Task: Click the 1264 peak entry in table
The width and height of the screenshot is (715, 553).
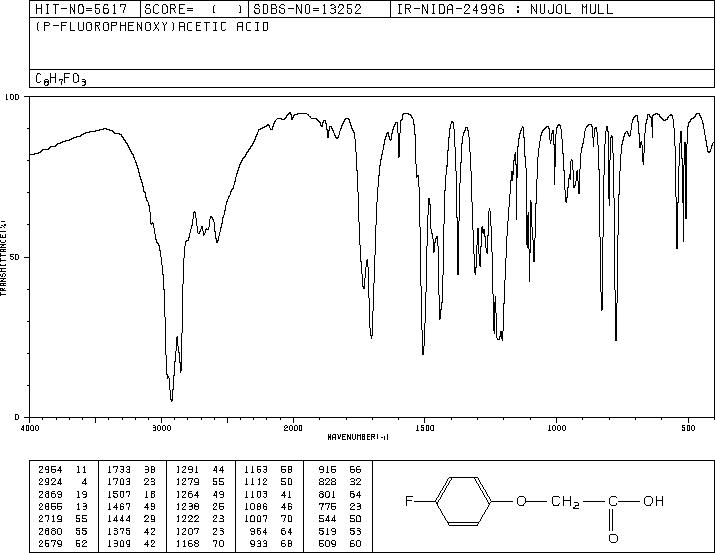Action: (x=200, y=494)
